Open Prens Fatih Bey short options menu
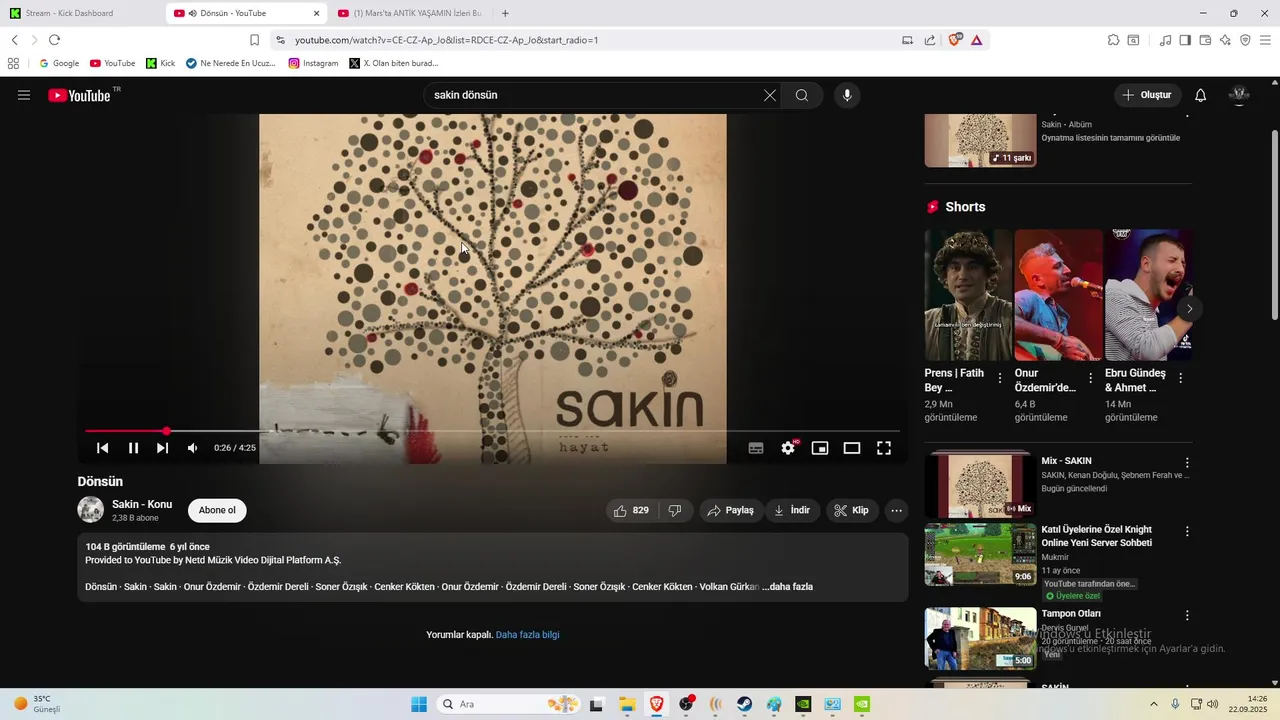The height and width of the screenshot is (720, 1280). pos(1000,378)
